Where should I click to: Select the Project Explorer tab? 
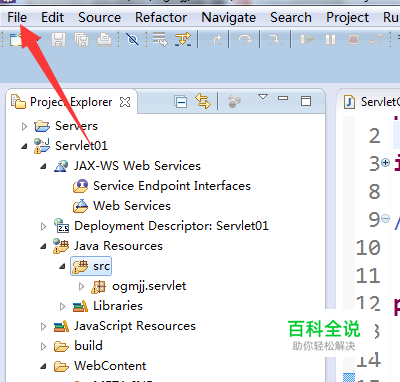(x=71, y=102)
